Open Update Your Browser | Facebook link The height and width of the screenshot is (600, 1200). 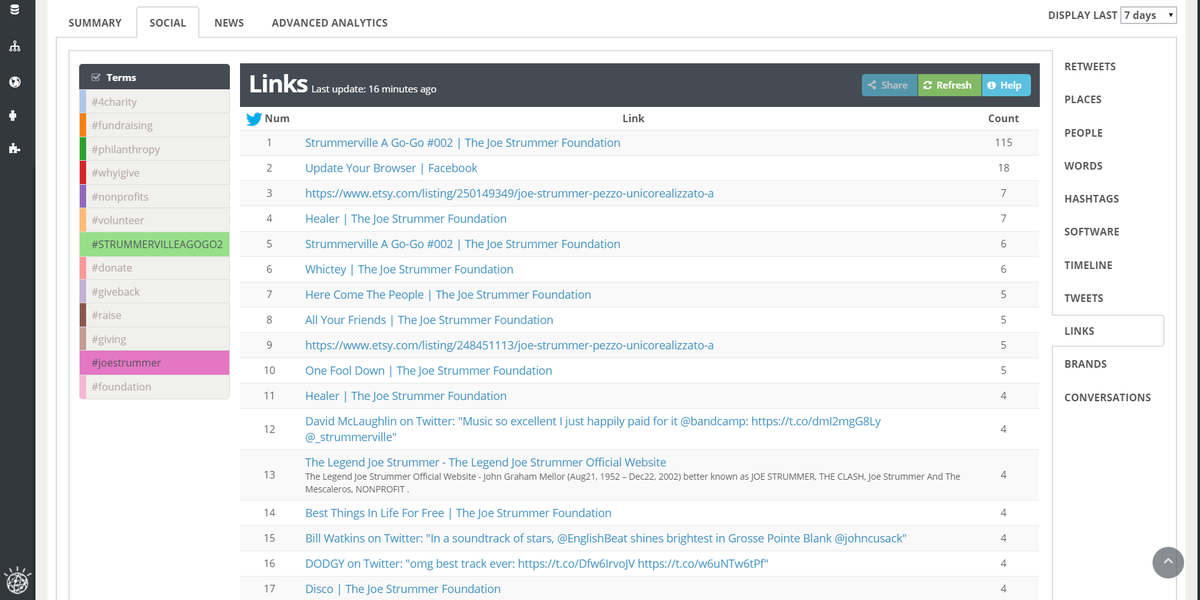[391, 168]
